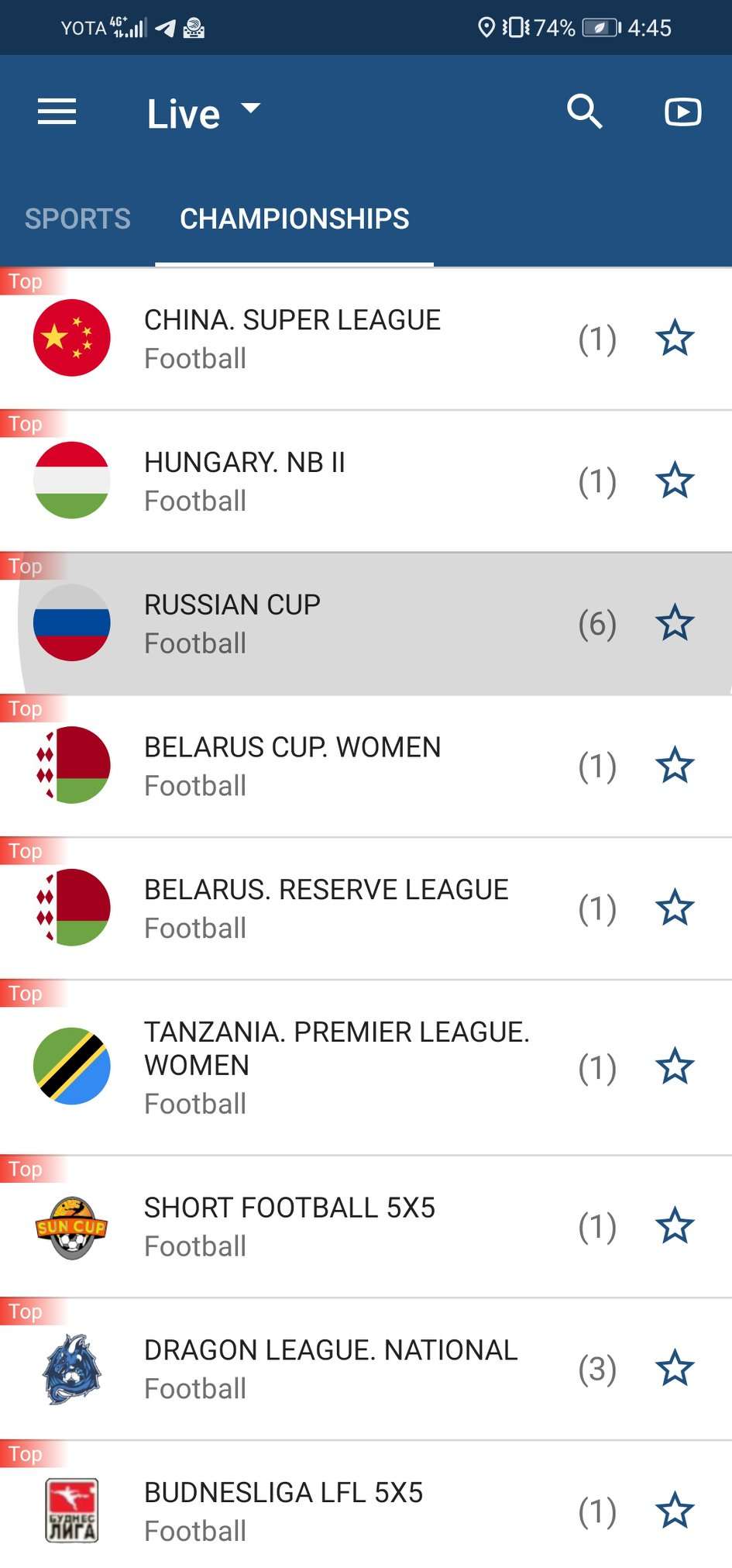732x1568 pixels.
Task: Expand Russian Cup match count (6)
Action: [597, 624]
